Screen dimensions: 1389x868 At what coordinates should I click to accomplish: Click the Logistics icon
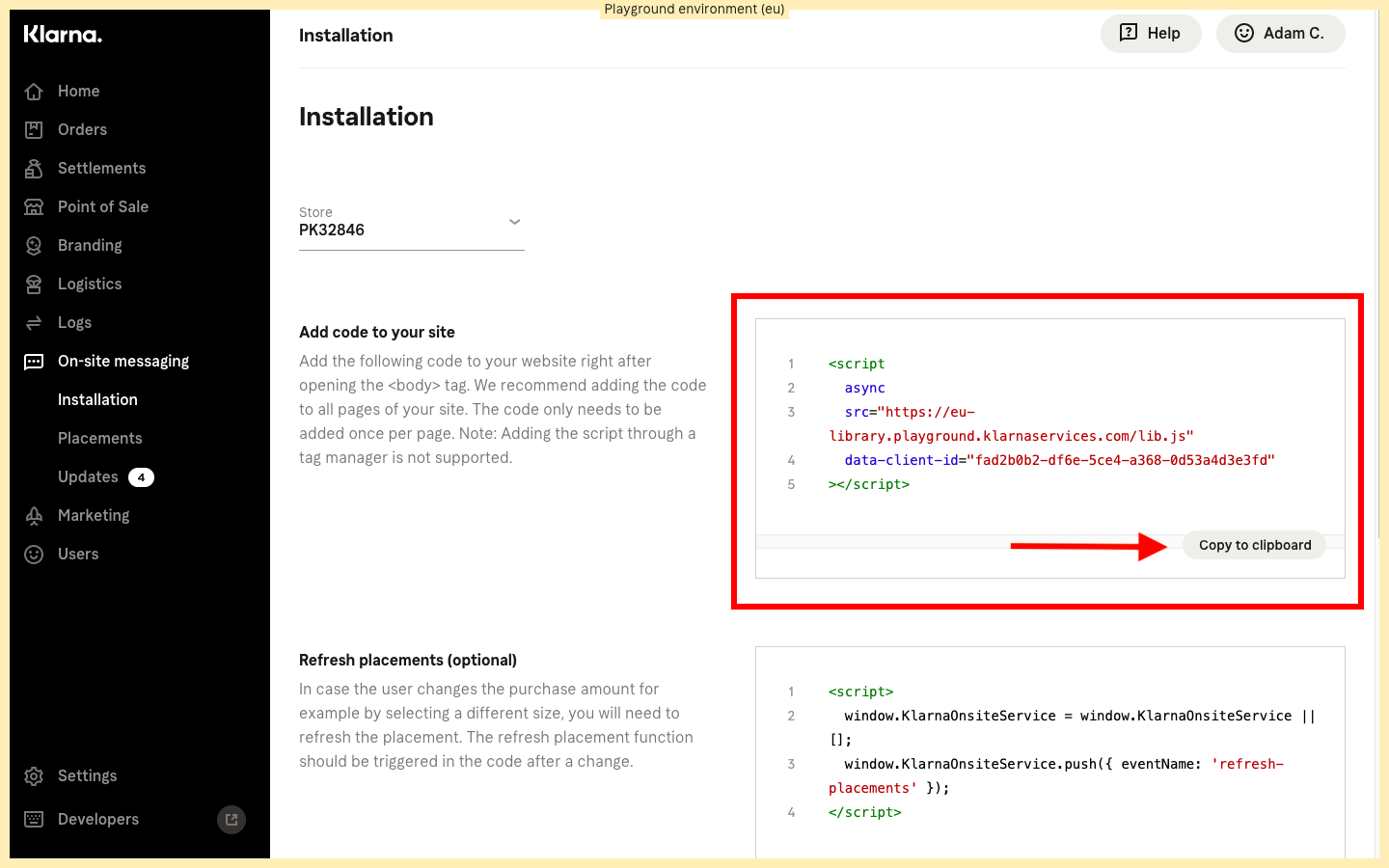click(x=34, y=284)
